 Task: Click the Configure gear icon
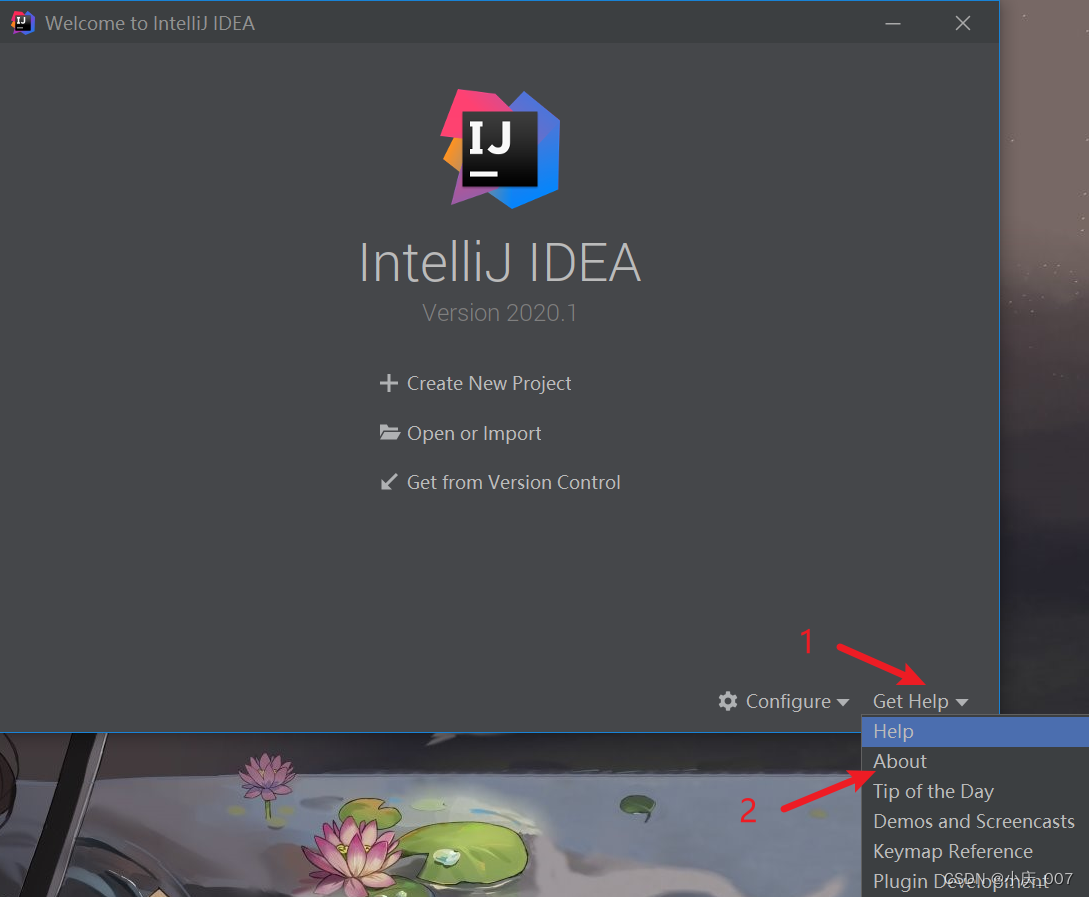[x=727, y=701]
